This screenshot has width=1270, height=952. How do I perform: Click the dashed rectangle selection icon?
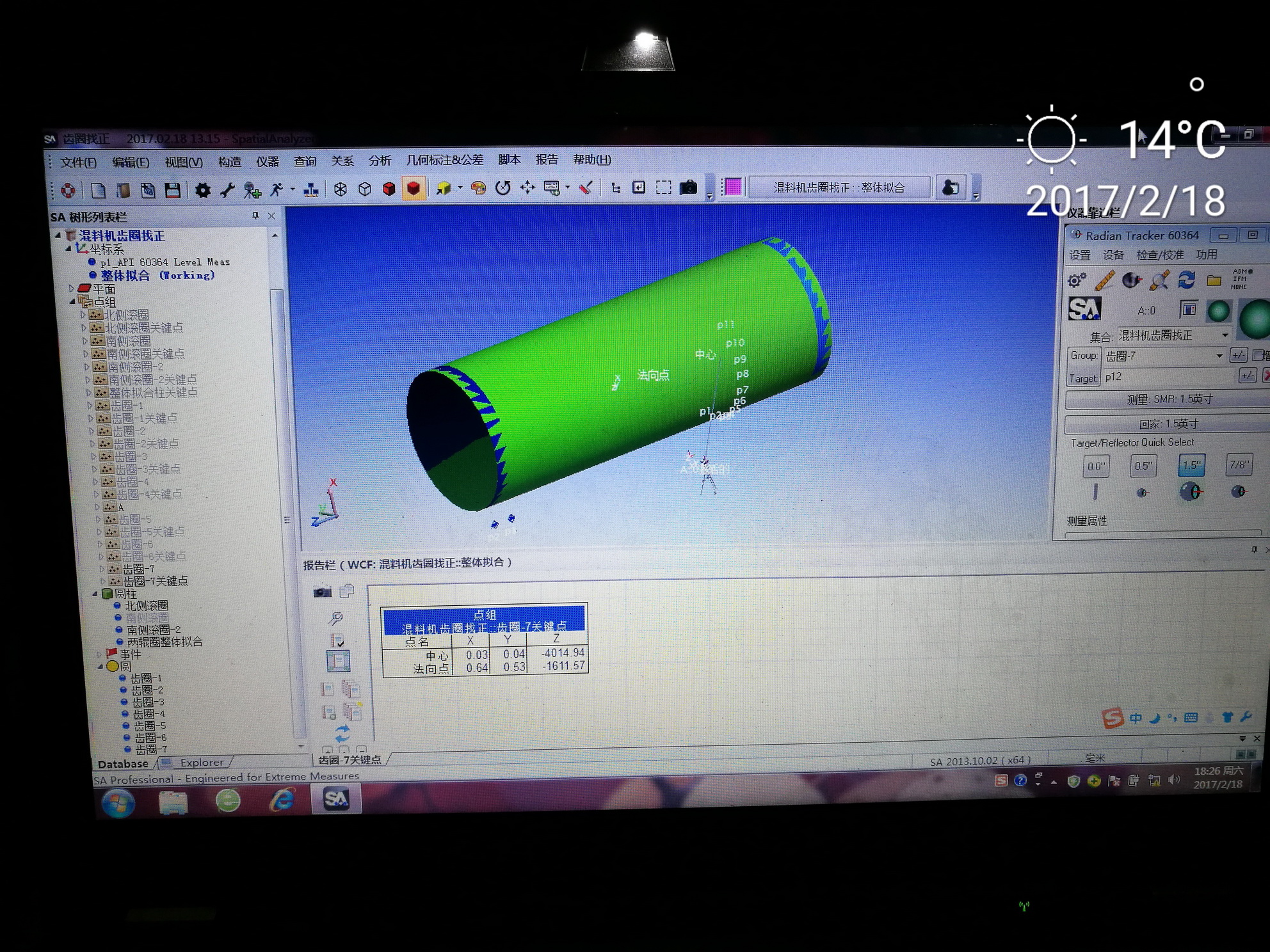click(664, 187)
